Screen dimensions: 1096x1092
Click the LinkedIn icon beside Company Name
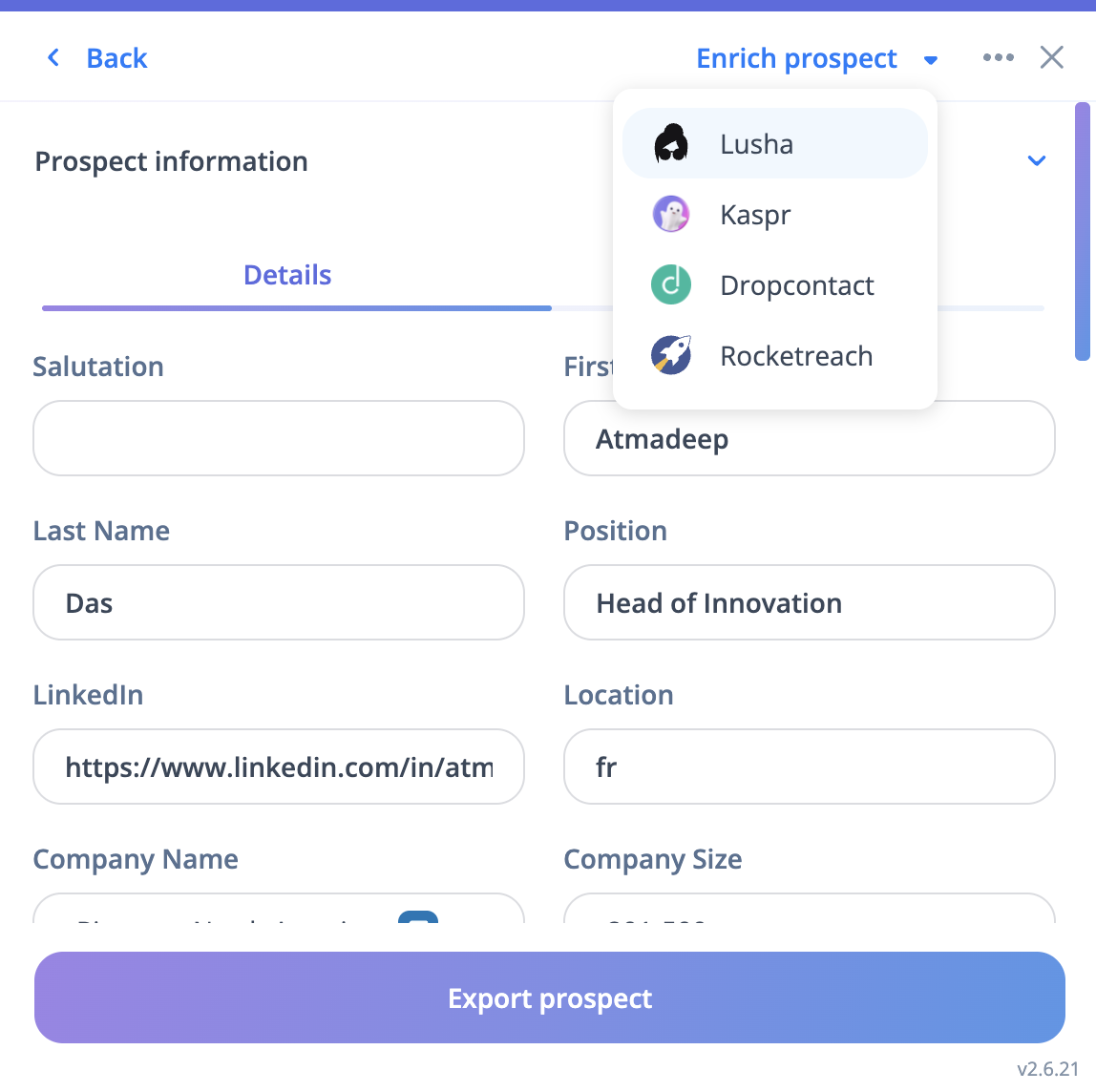(417, 918)
